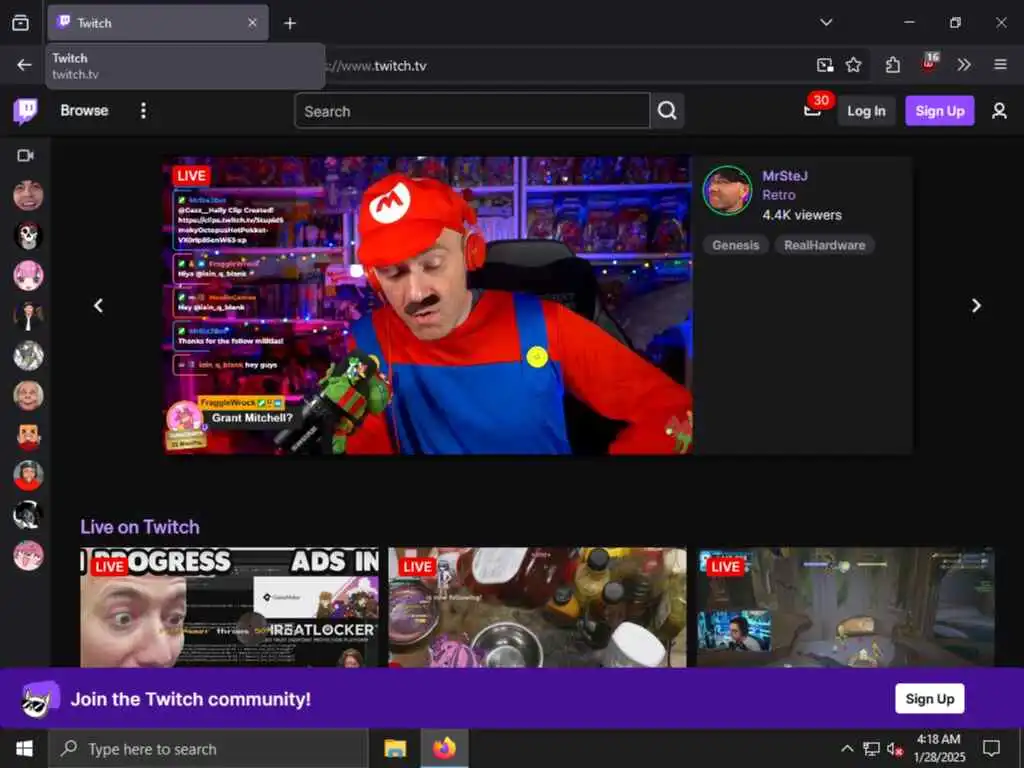This screenshot has width=1024, height=768.
Task: Open the muted volume tray icon
Action: coord(894,749)
